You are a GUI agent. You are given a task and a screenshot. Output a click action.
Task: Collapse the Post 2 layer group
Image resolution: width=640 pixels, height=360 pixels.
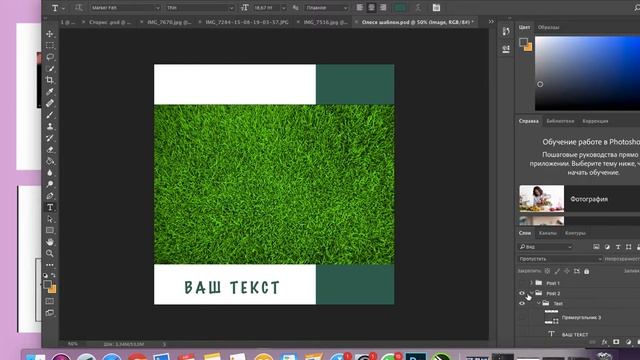pos(531,293)
